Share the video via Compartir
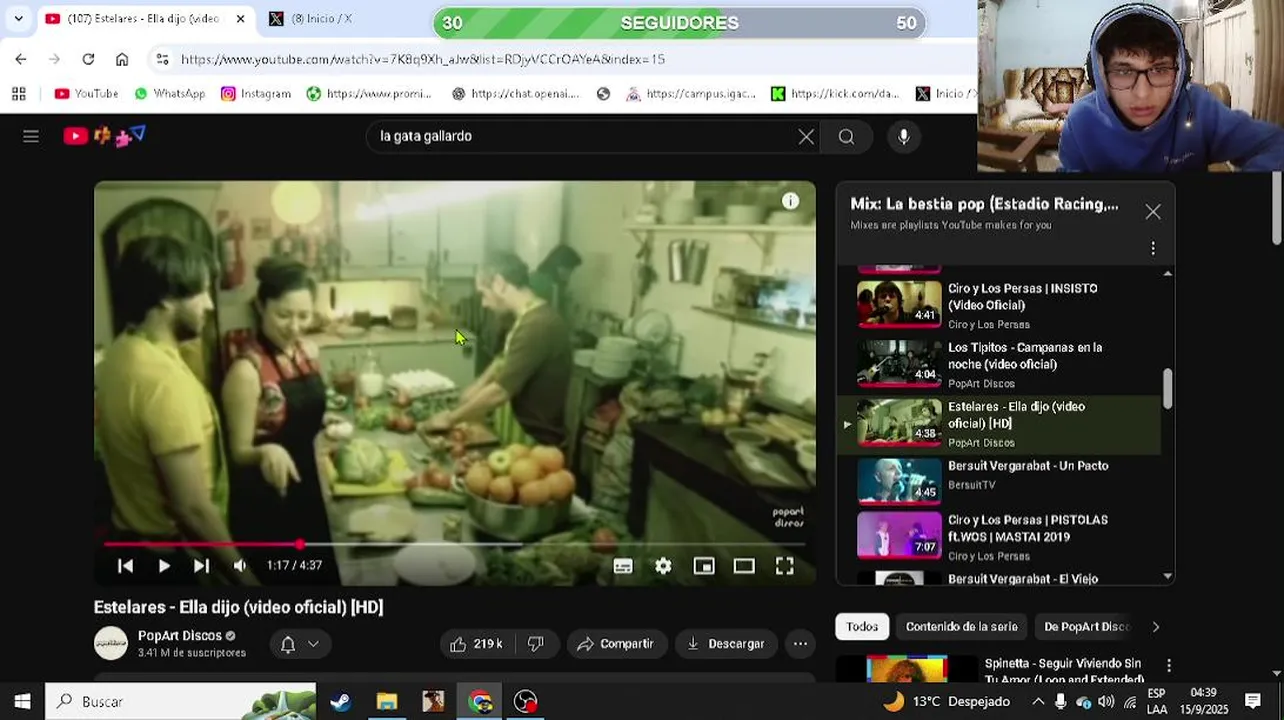1284x720 pixels. (x=615, y=644)
